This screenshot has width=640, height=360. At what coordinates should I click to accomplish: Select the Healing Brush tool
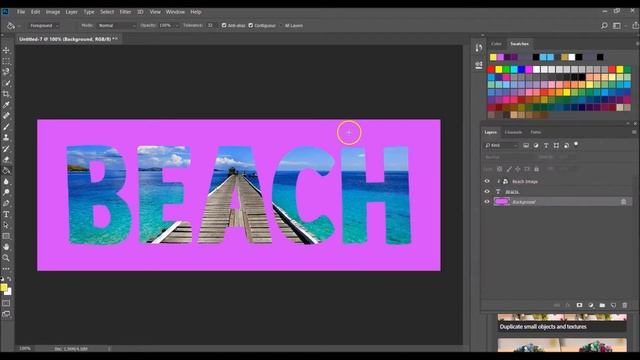[6, 116]
